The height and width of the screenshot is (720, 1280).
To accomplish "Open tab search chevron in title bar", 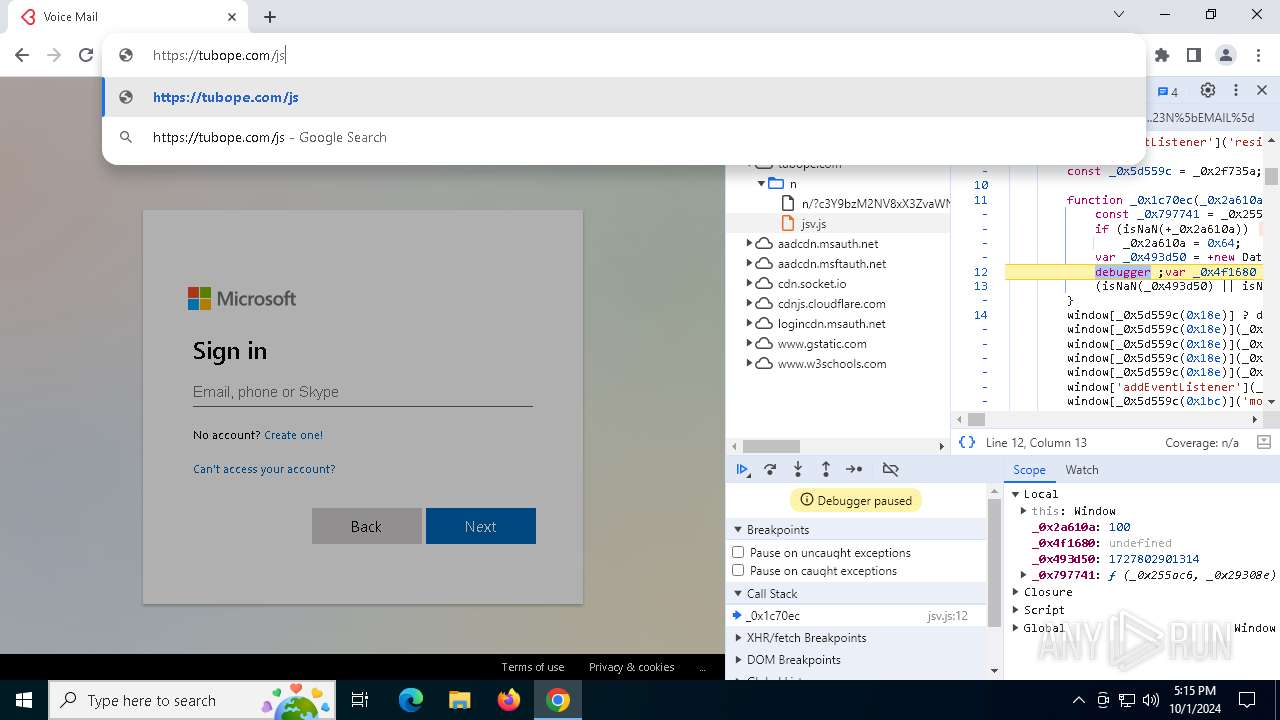I will point(1119,15).
